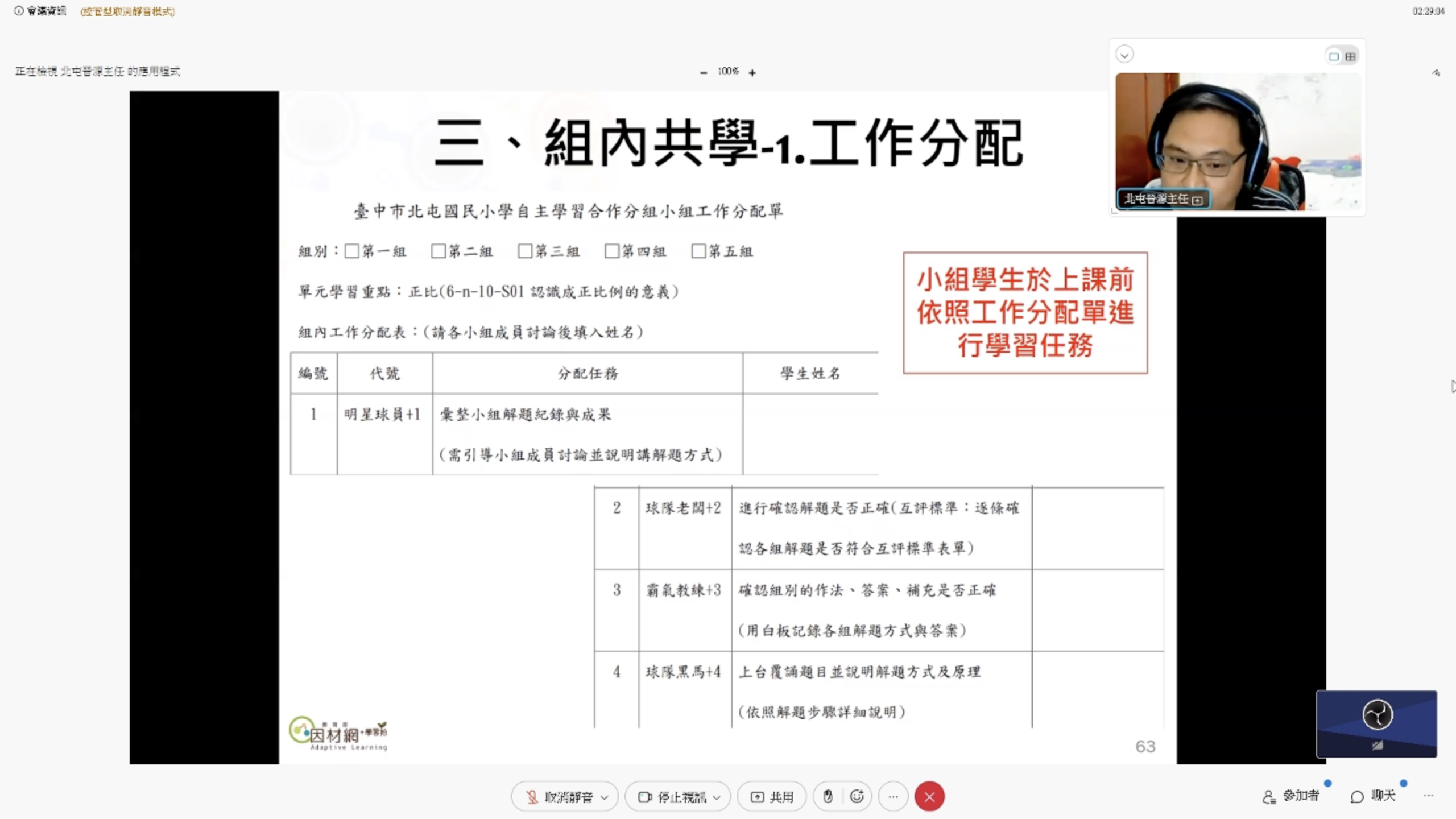Collapse the floating video panel chevron

point(1124,55)
